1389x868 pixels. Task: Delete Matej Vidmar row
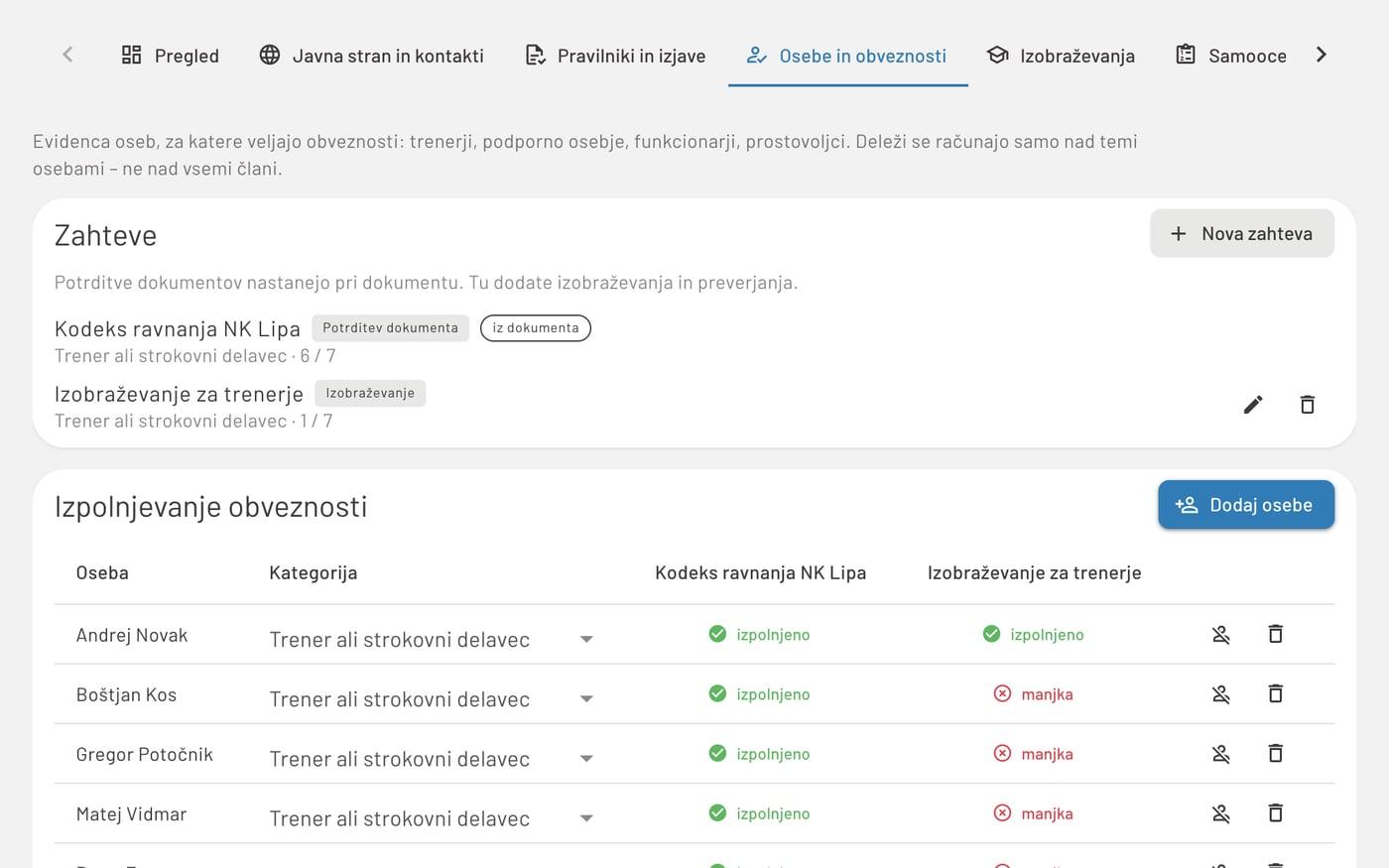[x=1276, y=813]
